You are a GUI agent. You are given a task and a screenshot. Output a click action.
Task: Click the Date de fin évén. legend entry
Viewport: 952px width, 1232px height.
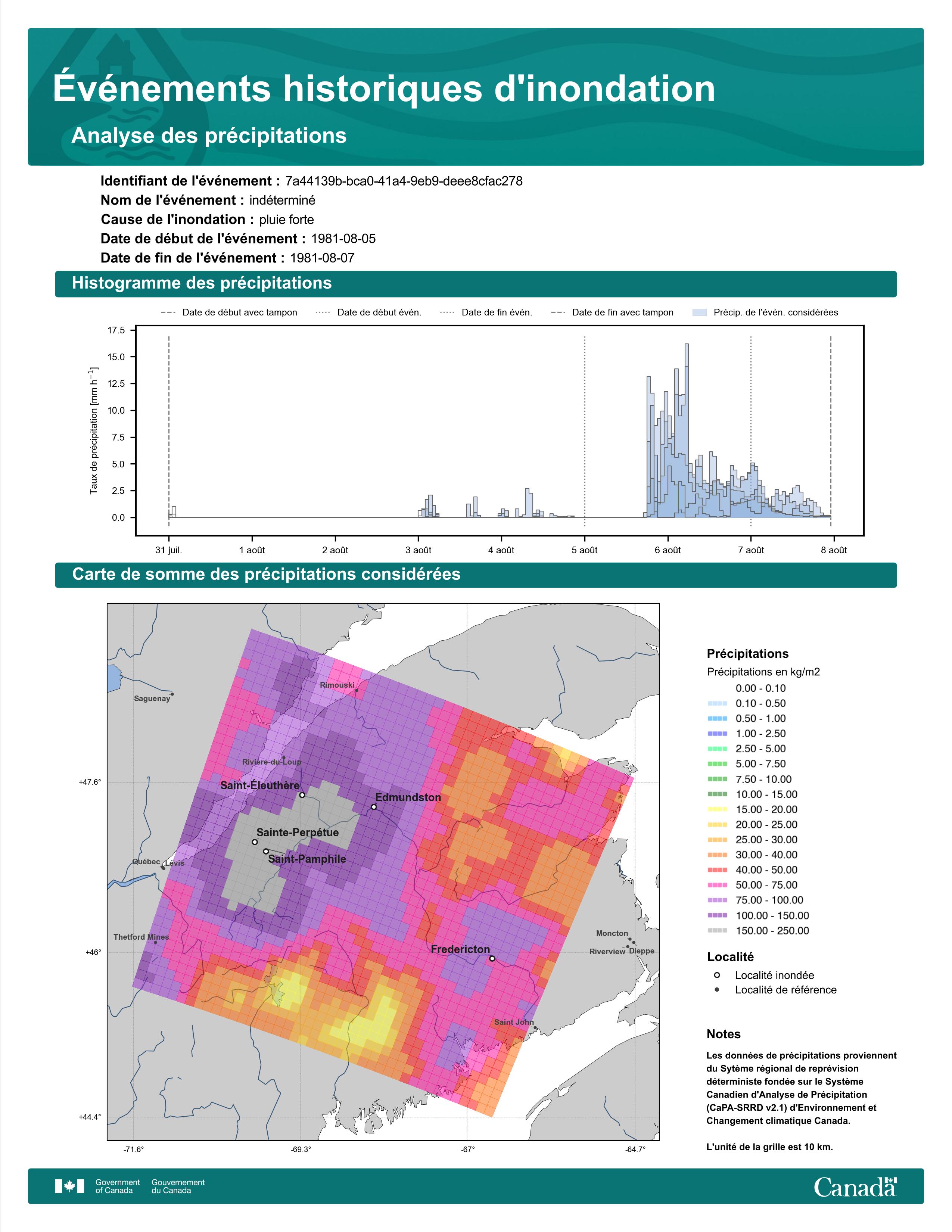click(486, 312)
